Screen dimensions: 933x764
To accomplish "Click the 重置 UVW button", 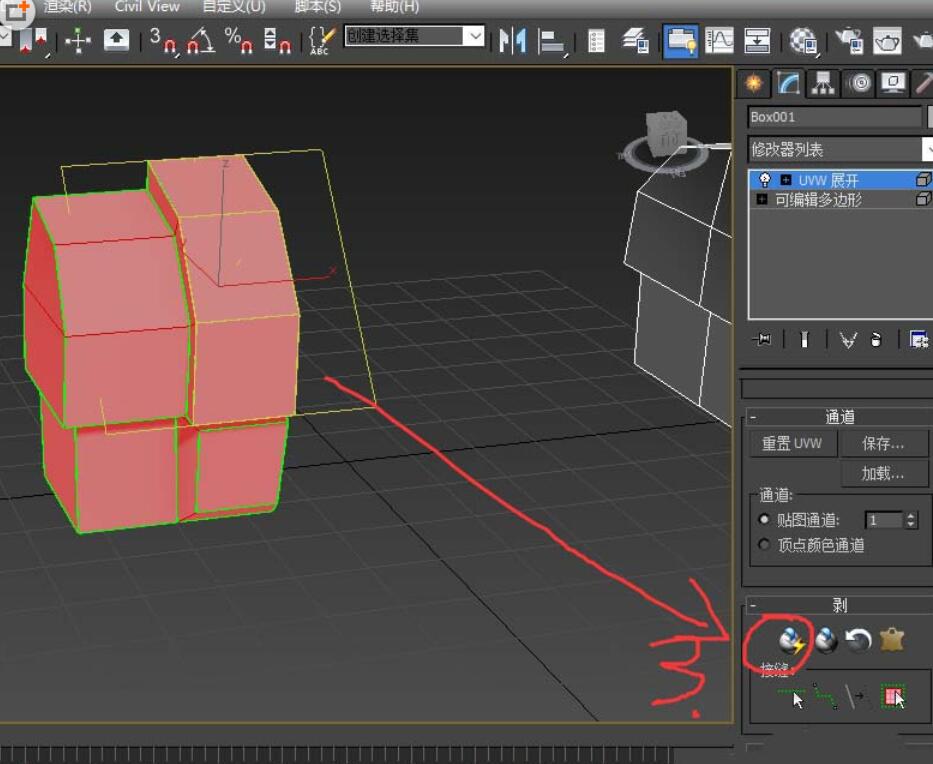I will [x=792, y=443].
